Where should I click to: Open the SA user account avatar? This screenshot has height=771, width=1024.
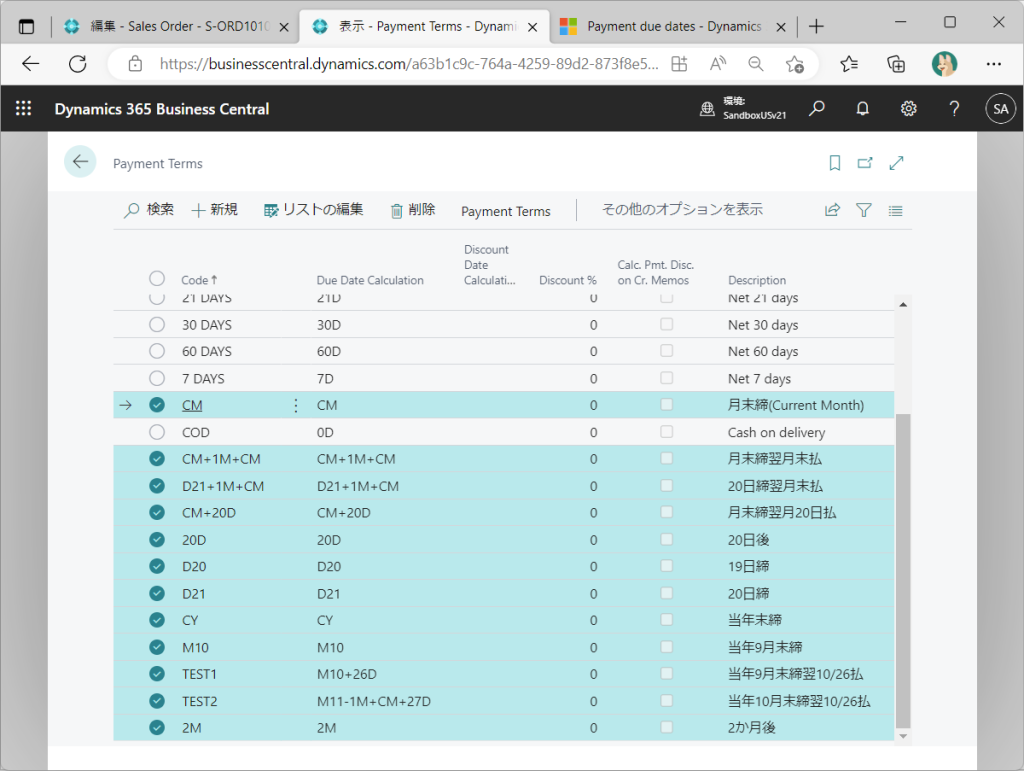(x=1000, y=109)
